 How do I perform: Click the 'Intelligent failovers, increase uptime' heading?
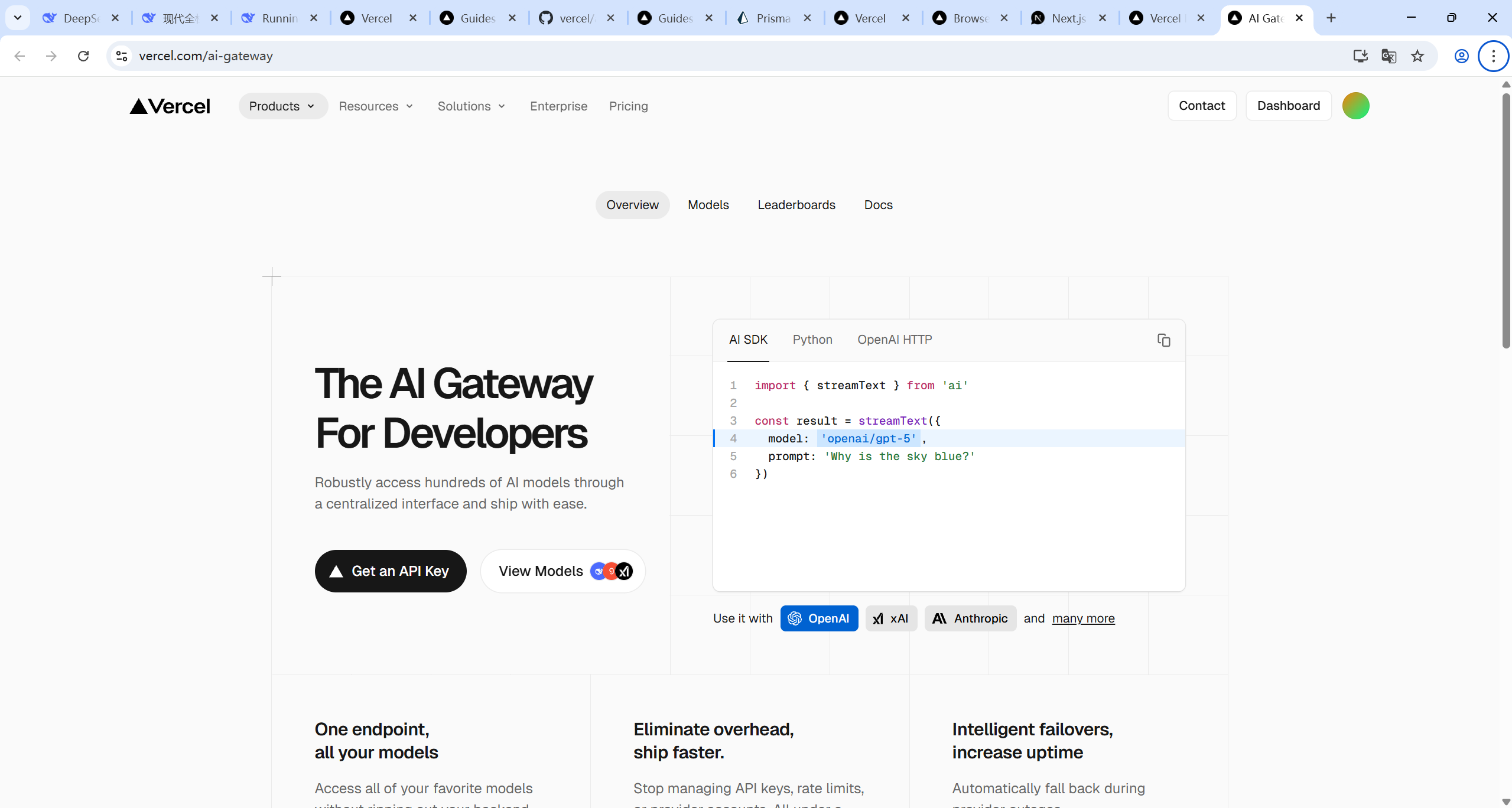(1032, 741)
